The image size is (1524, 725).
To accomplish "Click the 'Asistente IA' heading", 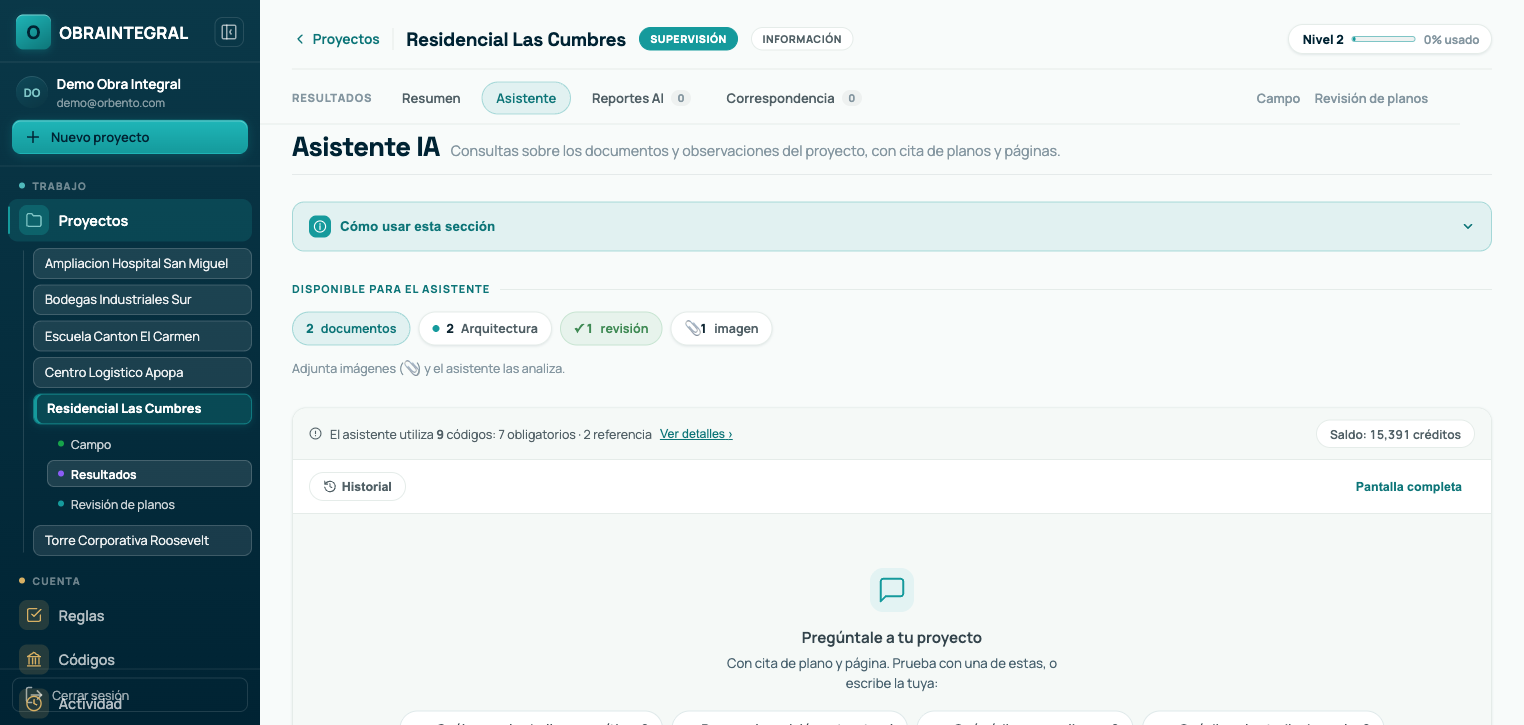I will pos(366,147).
